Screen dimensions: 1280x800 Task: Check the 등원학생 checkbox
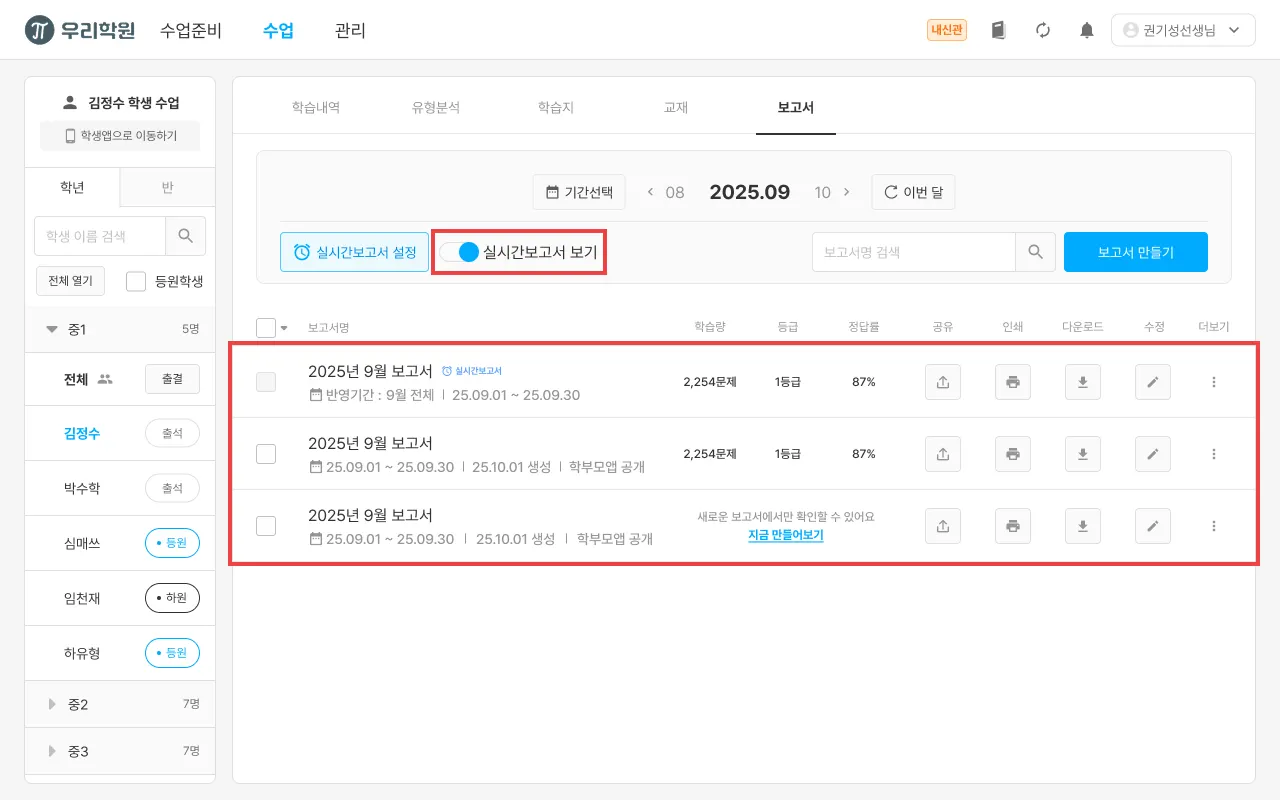point(137,282)
